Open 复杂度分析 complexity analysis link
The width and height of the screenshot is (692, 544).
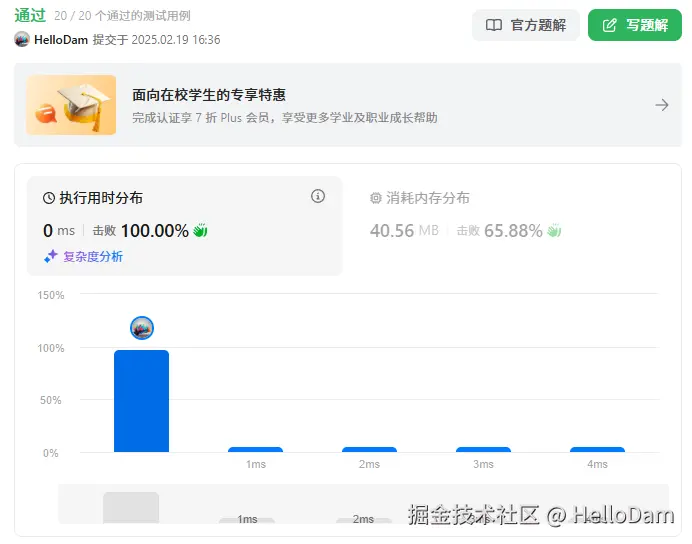pyautogui.click(x=93, y=256)
